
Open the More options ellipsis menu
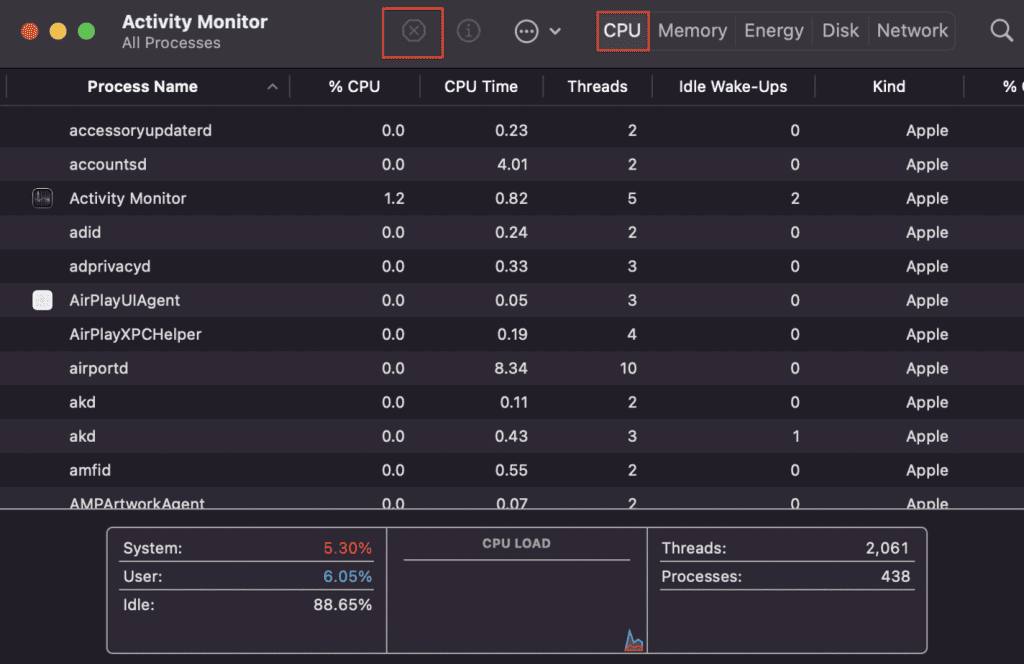click(x=526, y=31)
